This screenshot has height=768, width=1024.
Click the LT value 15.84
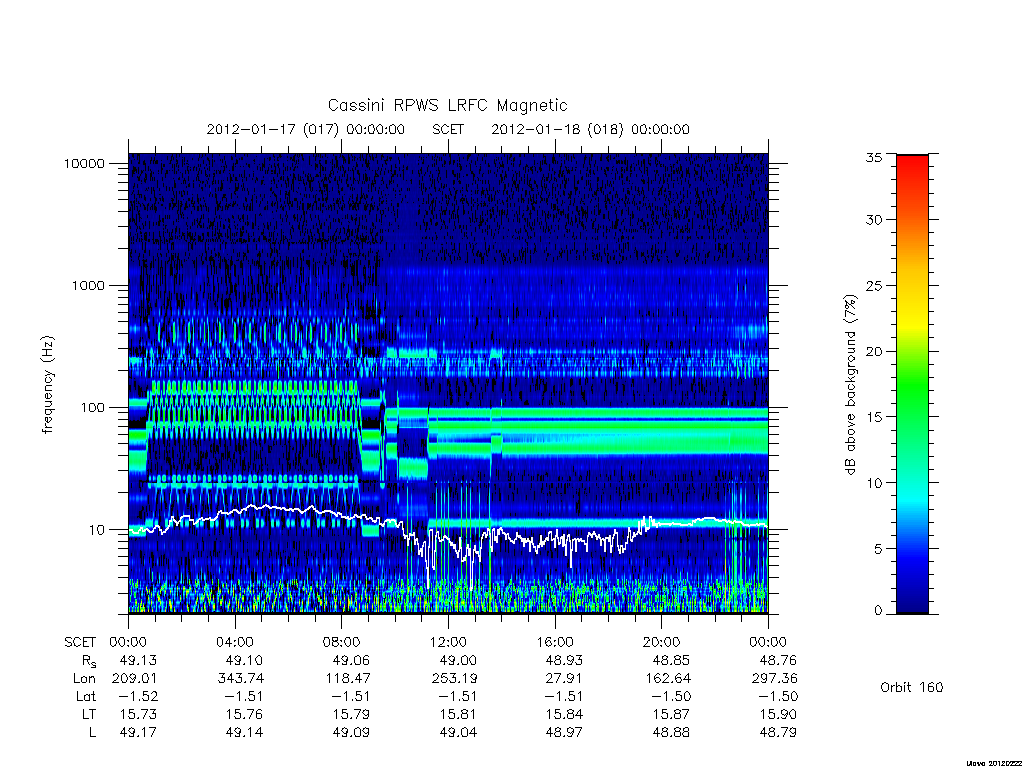click(564, 714)
